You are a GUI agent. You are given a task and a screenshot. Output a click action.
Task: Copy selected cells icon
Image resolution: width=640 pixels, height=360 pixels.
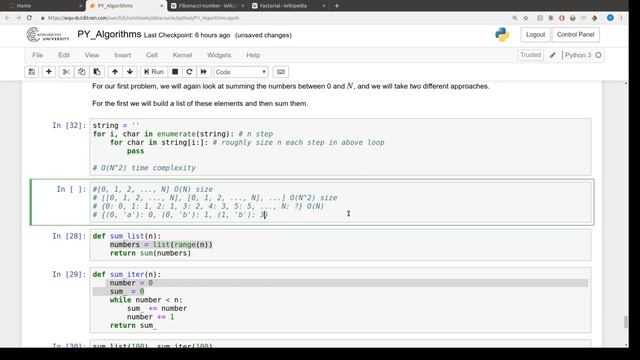click(82, 72)
